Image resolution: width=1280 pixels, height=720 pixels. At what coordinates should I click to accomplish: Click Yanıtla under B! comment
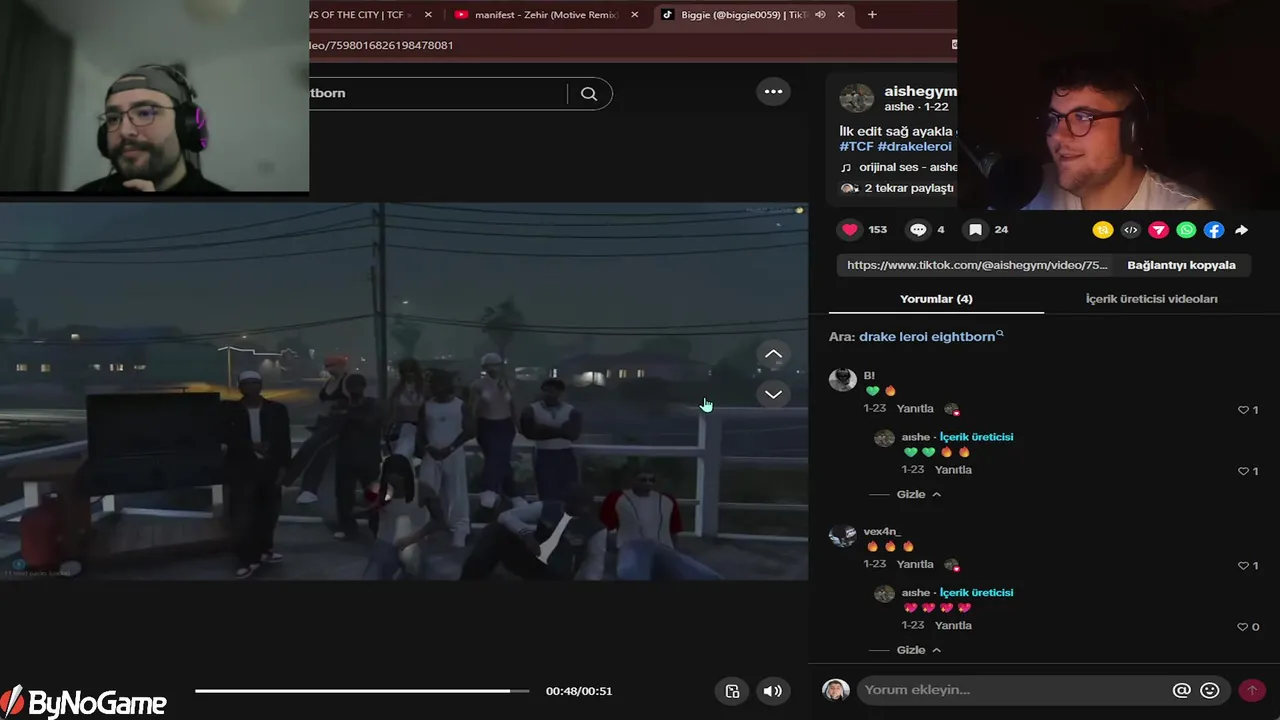915,409
